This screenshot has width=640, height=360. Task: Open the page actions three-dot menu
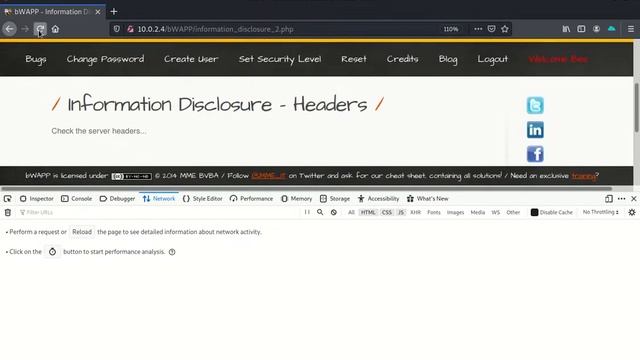(478, 29)
